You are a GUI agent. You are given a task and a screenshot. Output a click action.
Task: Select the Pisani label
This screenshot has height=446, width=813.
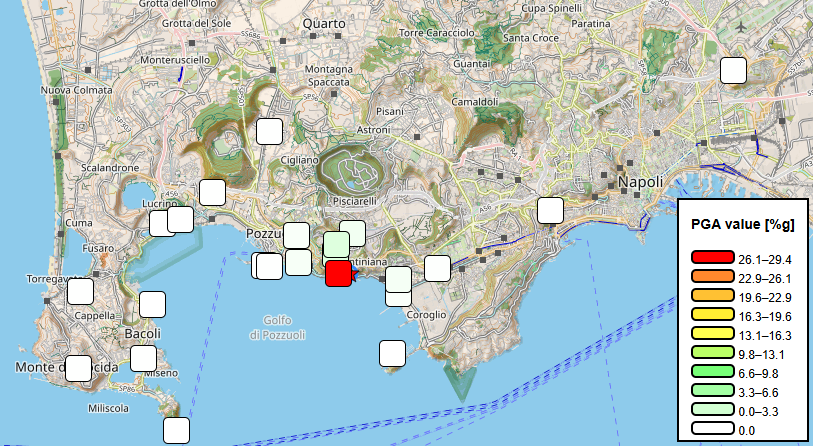coord(390,112)
